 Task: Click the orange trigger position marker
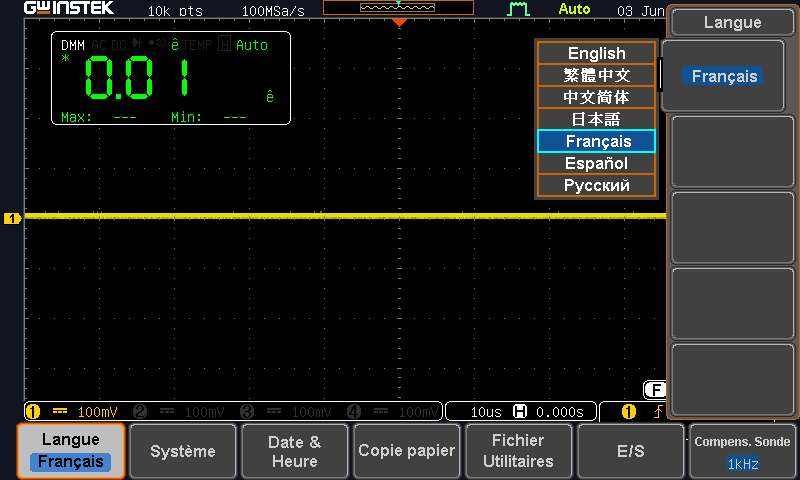[x=399, y=22]
